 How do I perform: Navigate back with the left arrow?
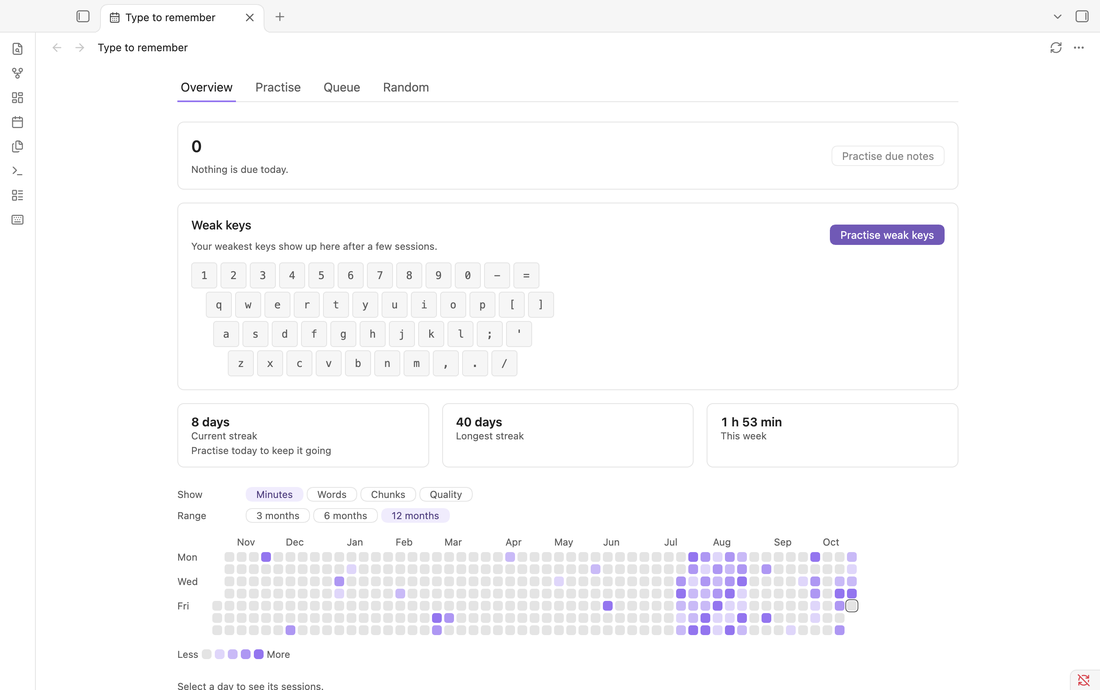(57, 48)
